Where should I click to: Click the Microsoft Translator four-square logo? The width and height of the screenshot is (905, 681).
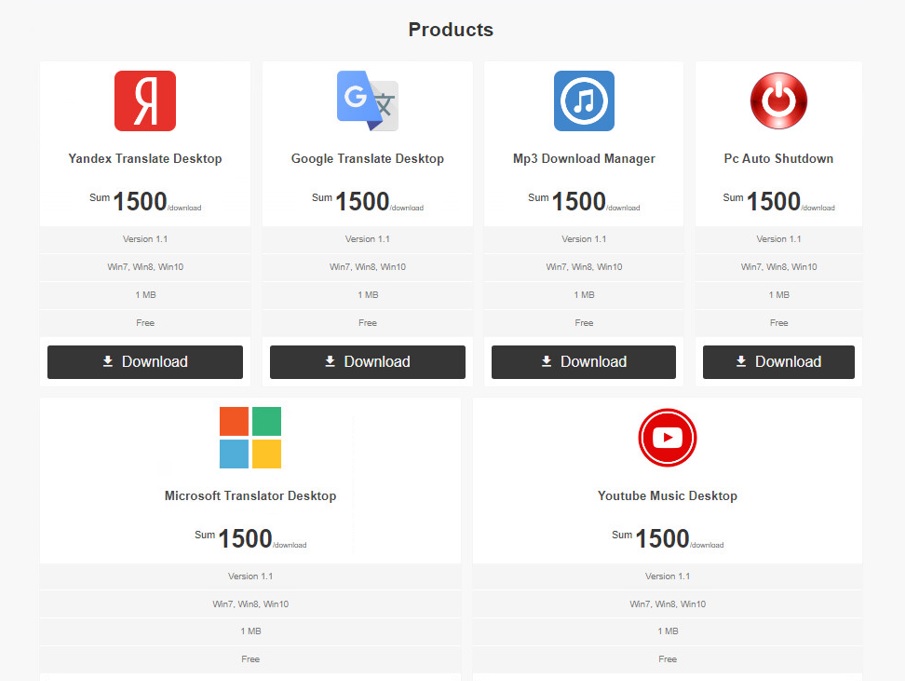point(250,437)
